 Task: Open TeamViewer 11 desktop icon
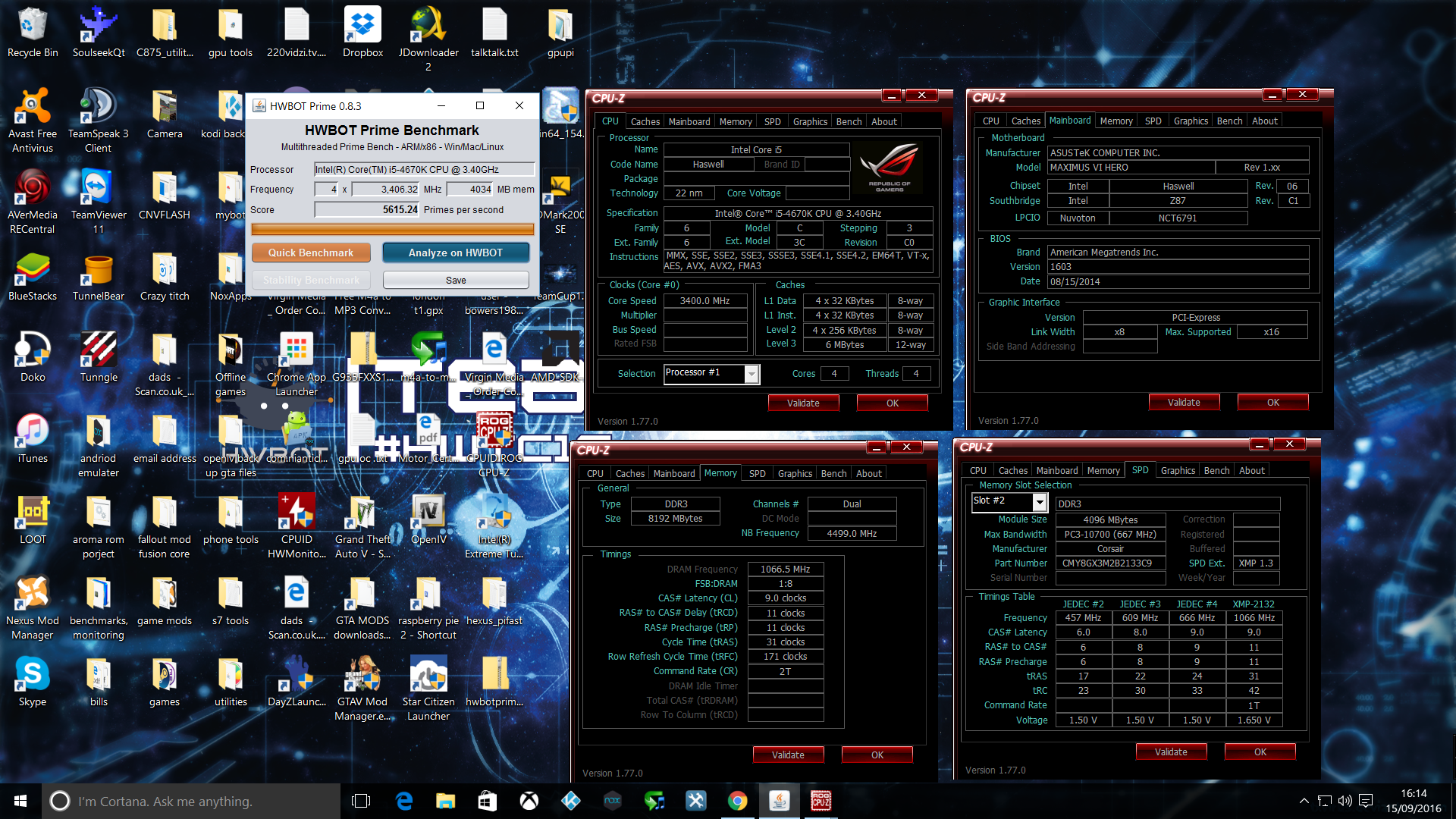pos(99,201)
